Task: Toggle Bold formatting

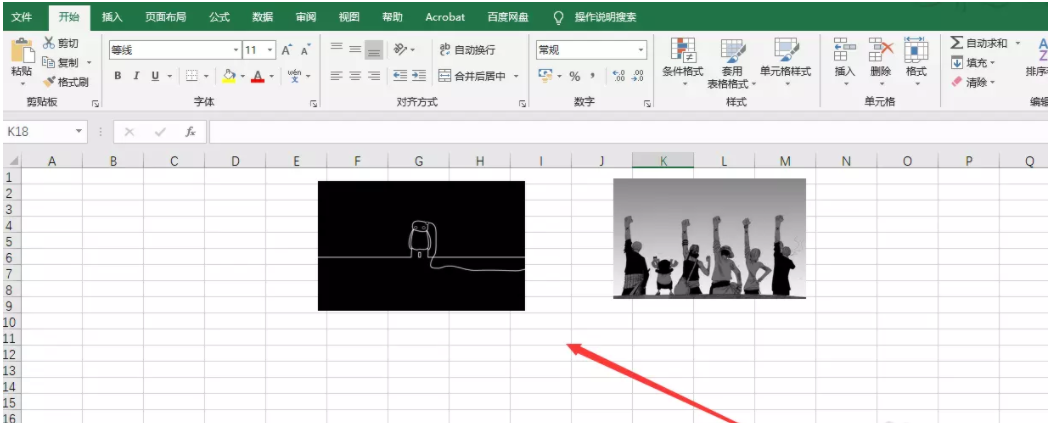Action: pyautogui.click(x=118, y=76)
